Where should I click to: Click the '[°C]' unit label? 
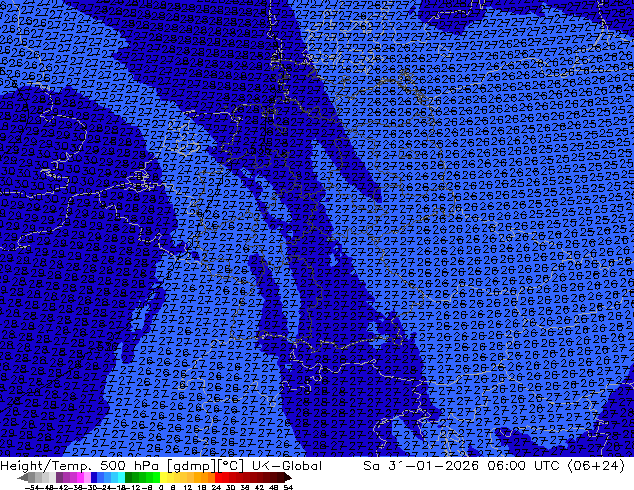click(231, 466)
